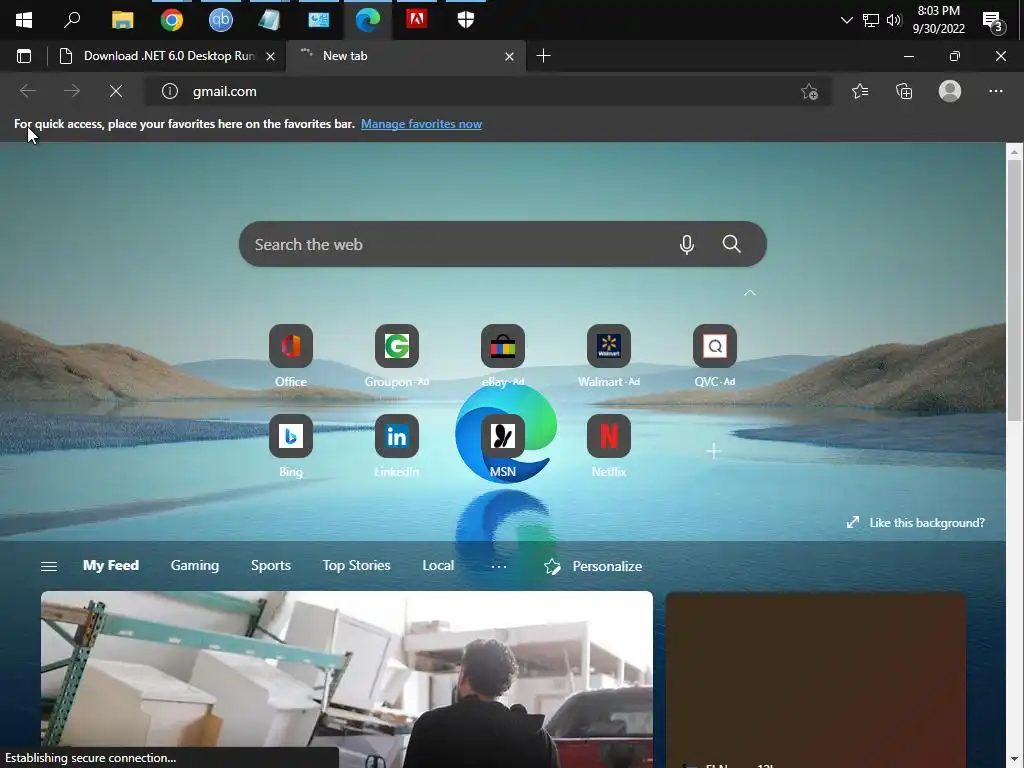
Task: Open the profile avatar menu
Action: (950, 91)
